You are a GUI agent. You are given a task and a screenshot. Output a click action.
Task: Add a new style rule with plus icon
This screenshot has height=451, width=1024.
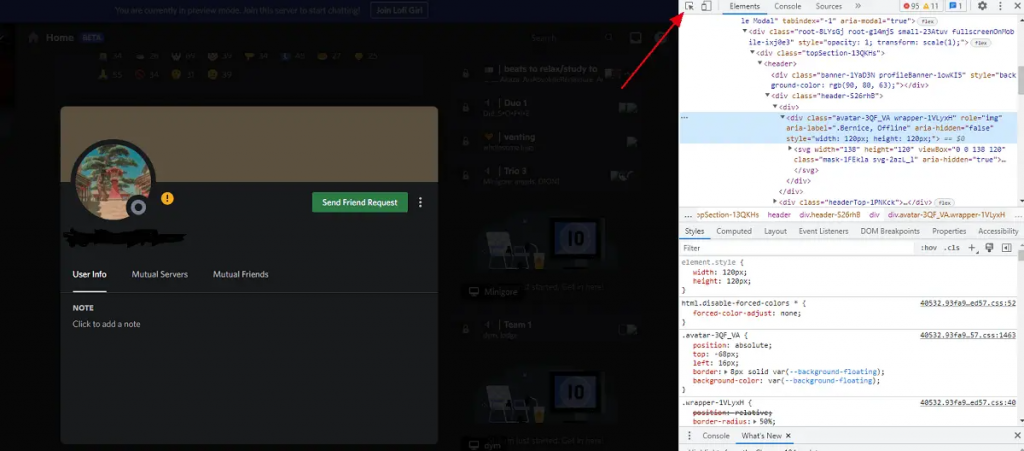972,248
